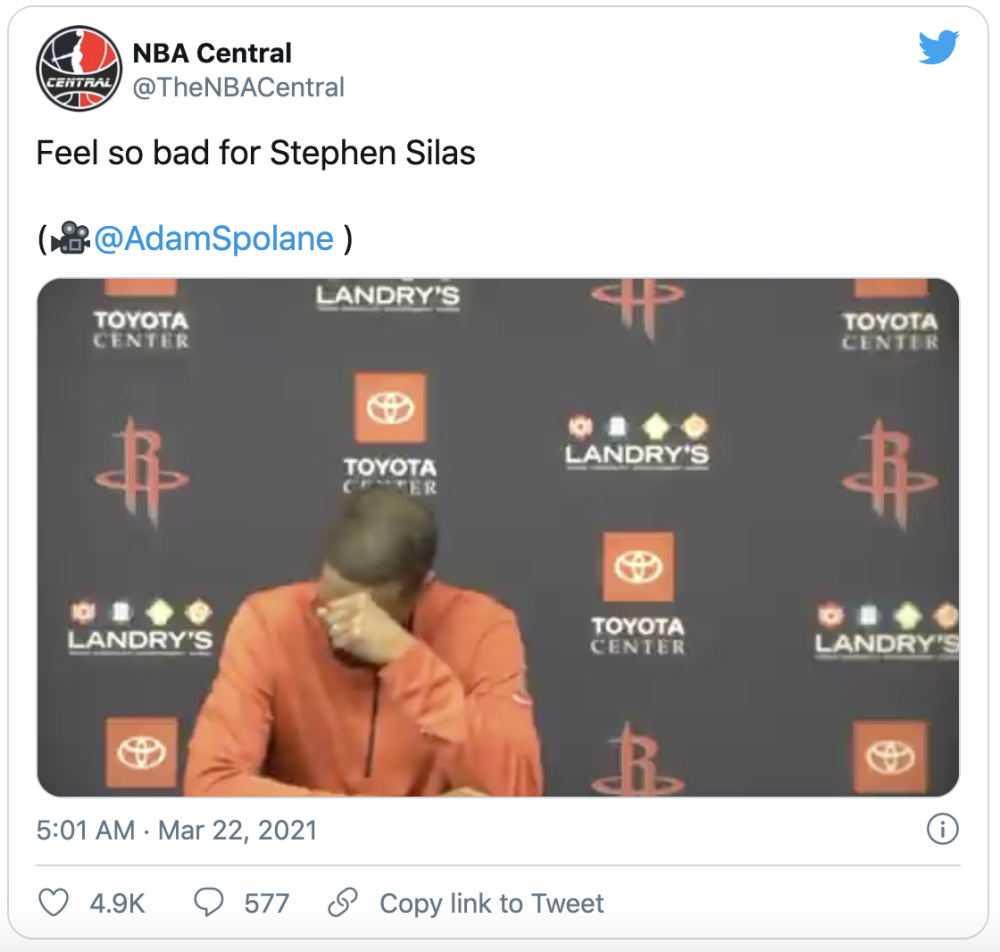Open the @TheNBACentral handle
The height and width of the screenshot is (952, 1000).
(239, 87)
